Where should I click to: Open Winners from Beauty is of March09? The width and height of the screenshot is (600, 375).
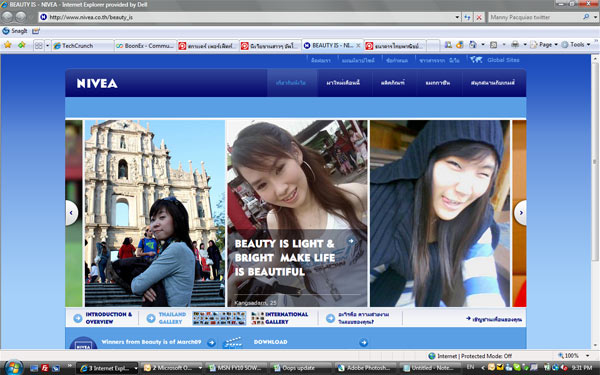(151, 342)
